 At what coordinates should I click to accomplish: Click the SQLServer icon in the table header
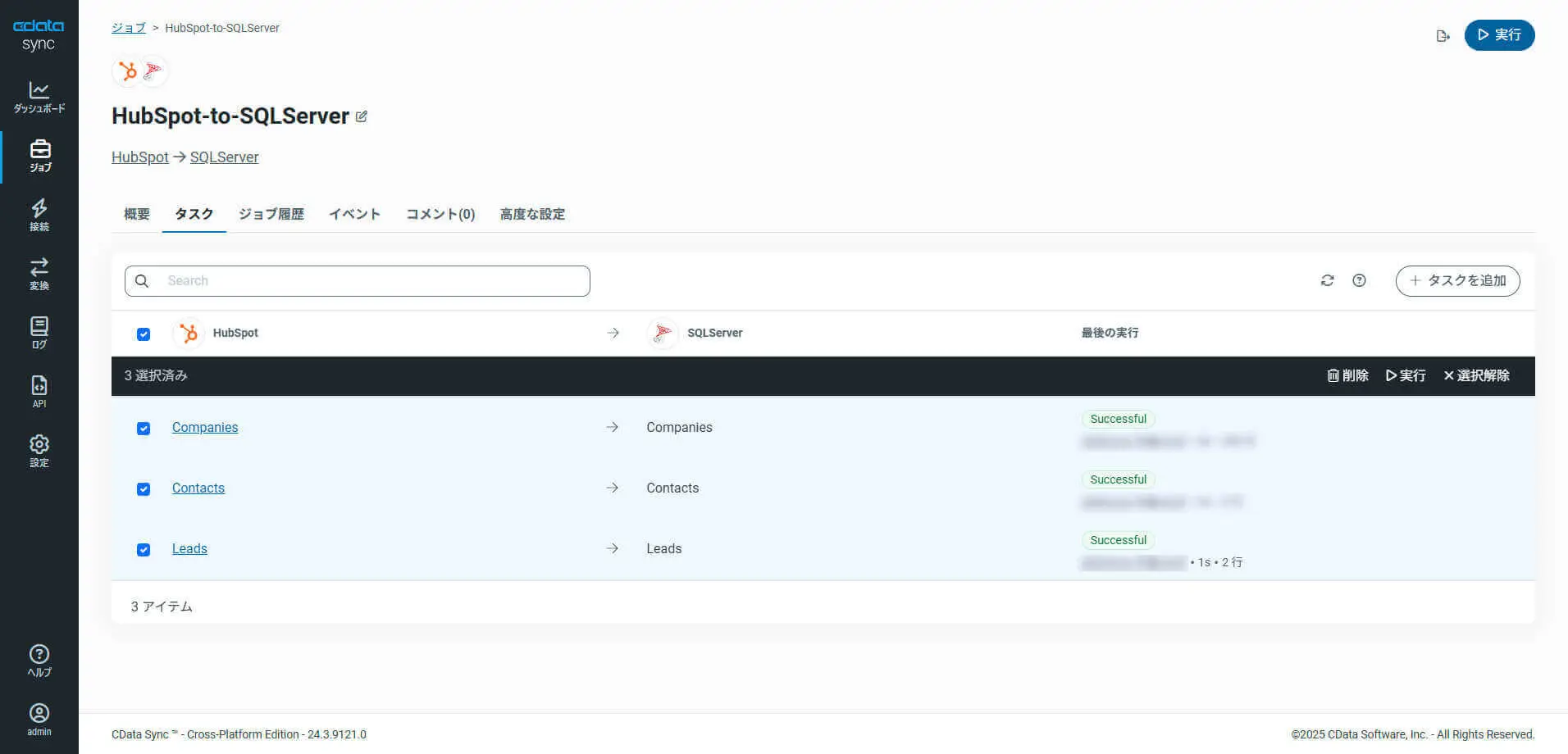pyautogui.click(x=663, y=333)
